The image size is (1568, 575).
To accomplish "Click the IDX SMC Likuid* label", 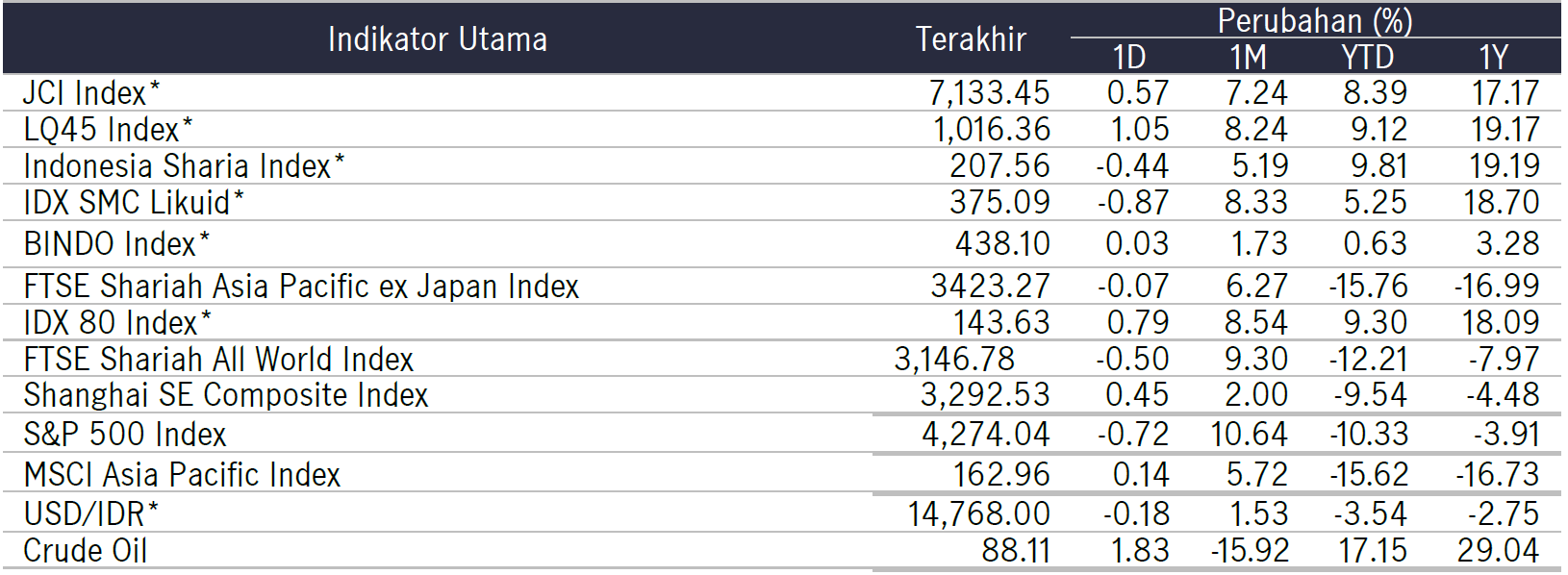I will tap(134, 203).
